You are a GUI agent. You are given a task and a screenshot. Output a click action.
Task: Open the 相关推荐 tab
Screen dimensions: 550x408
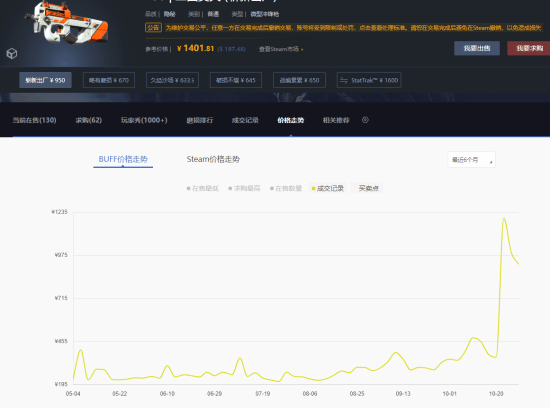pos(336,120)
